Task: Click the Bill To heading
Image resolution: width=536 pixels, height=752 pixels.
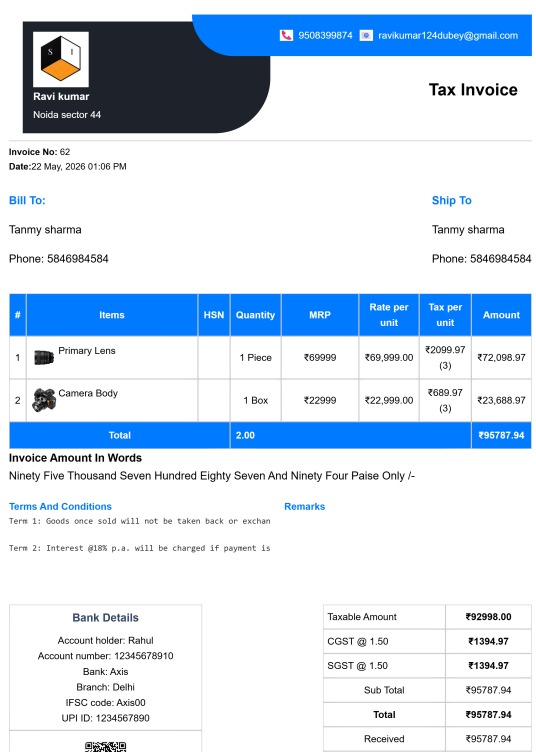Action: coord(27,200)
